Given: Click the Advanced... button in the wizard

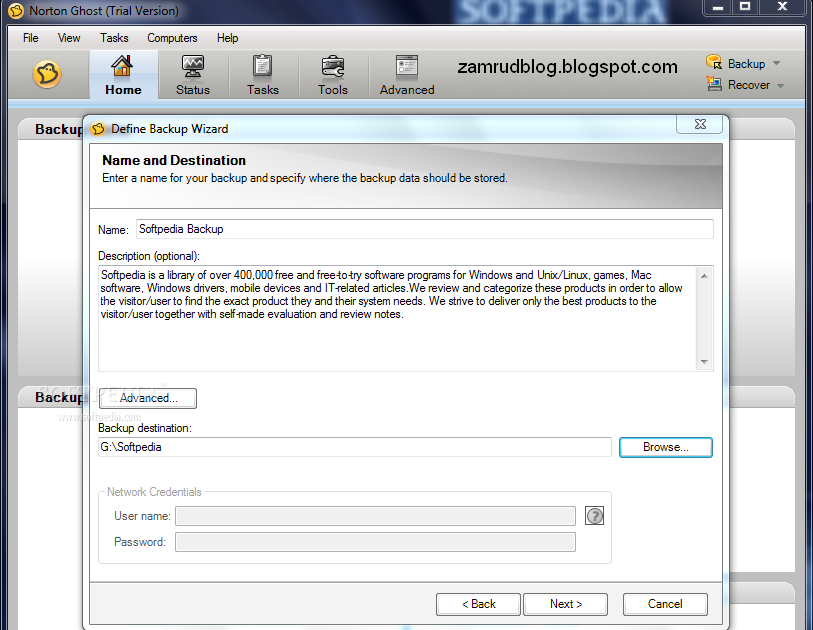Looking at the screenshot, I should coord(148,398).
